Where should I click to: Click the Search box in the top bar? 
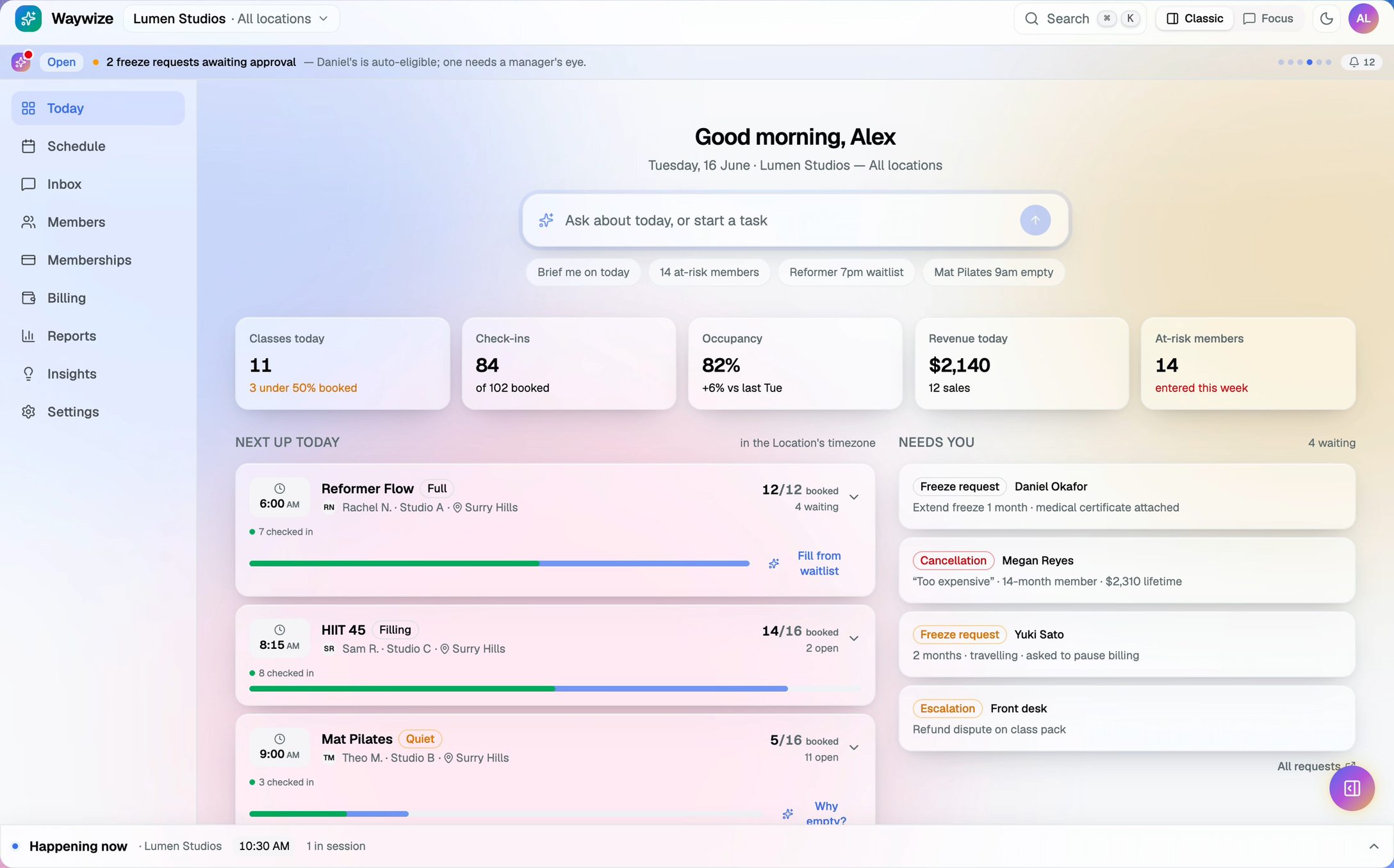pos(1080,19)
